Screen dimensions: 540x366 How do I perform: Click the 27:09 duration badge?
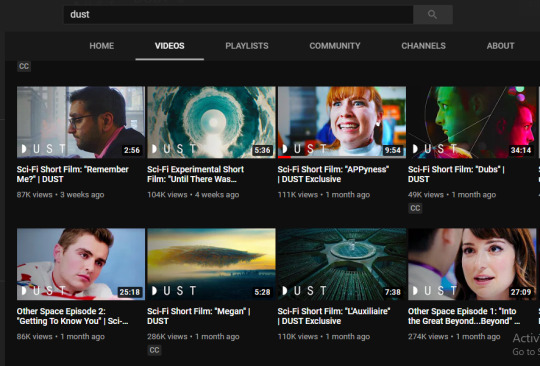click(x=521, y=292)
